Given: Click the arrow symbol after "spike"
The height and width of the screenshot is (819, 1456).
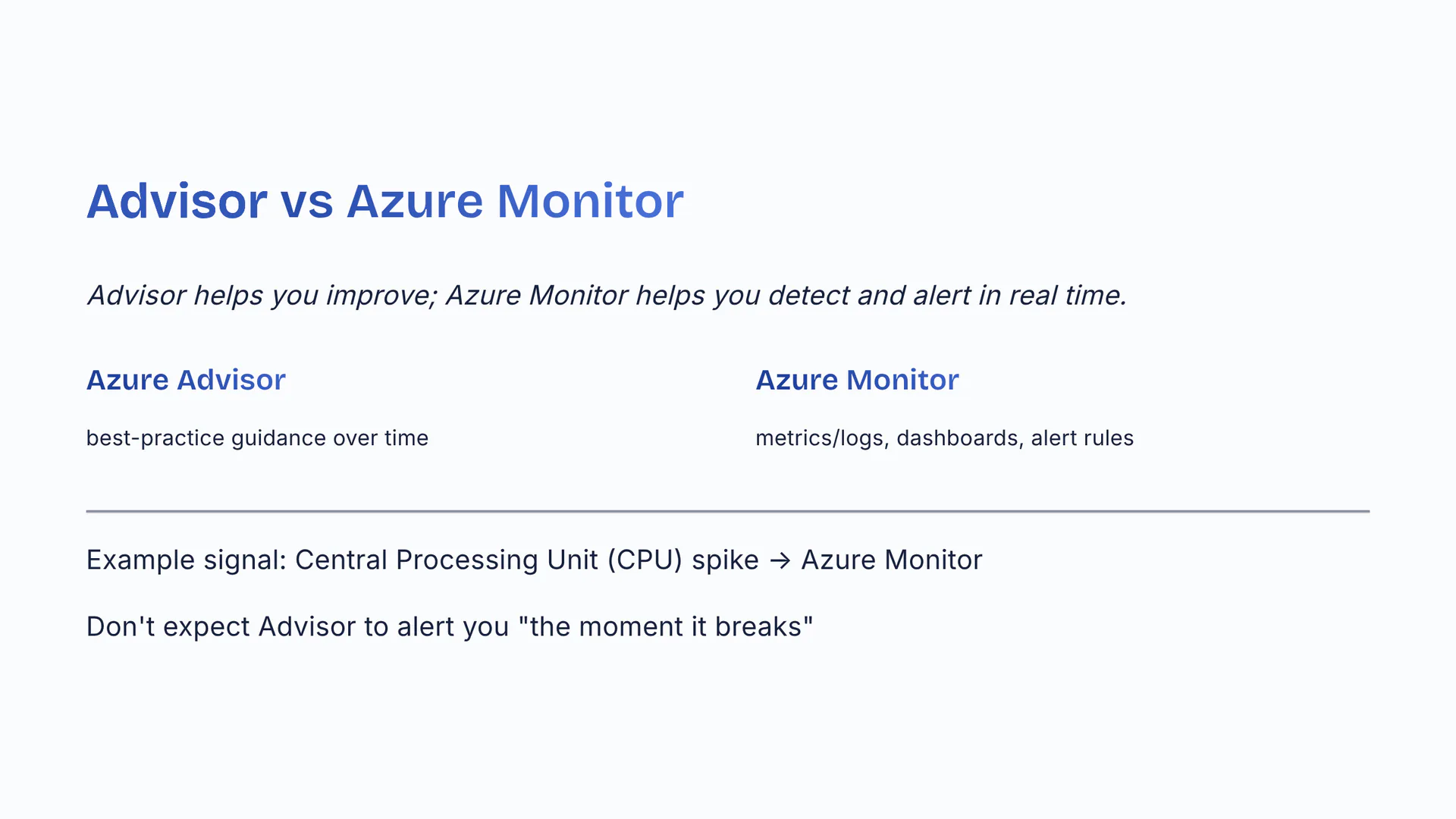Looking at the screenshot, I should point(780,560).
